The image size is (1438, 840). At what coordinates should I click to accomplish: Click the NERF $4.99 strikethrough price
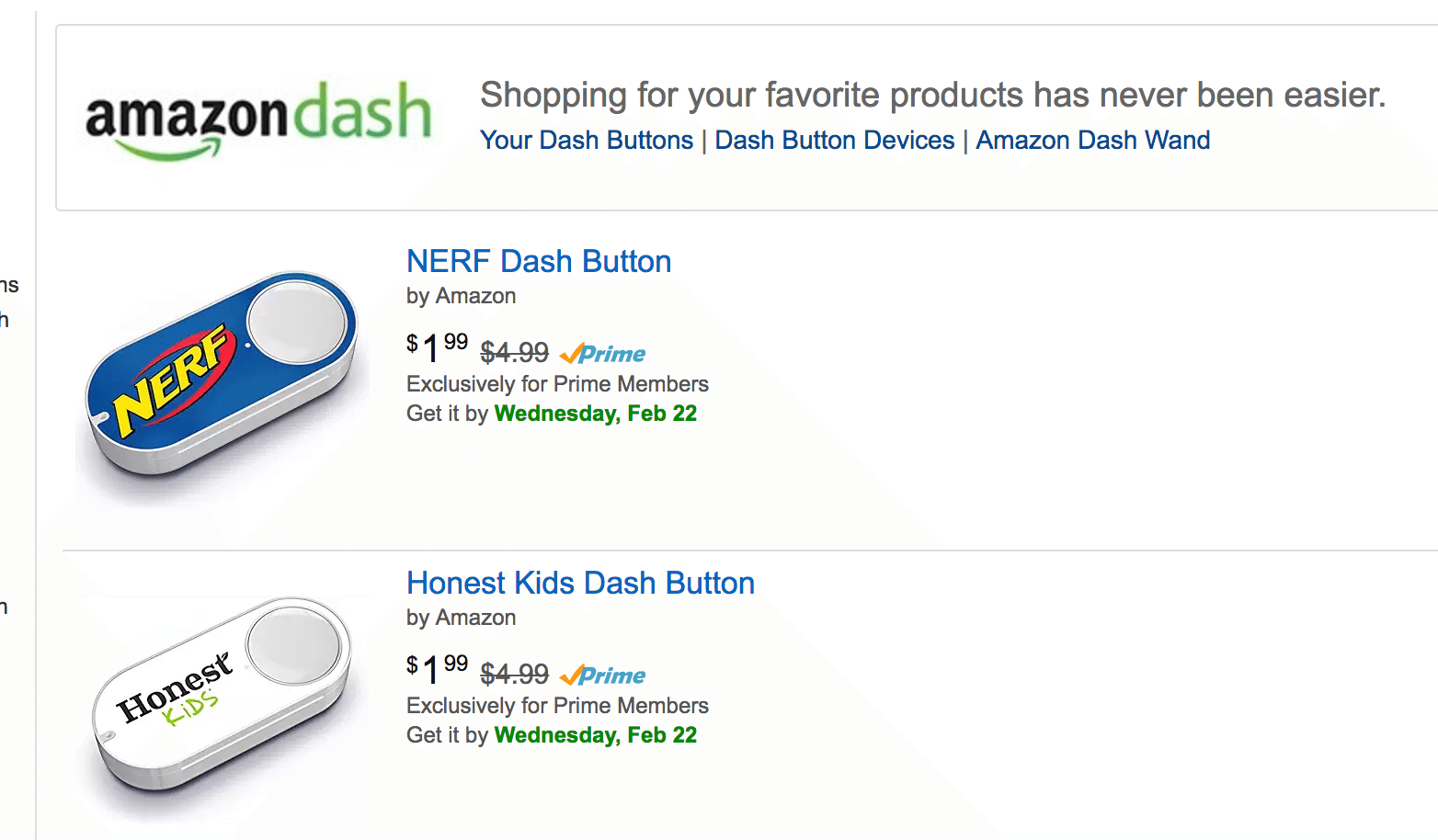click(514, 352)
